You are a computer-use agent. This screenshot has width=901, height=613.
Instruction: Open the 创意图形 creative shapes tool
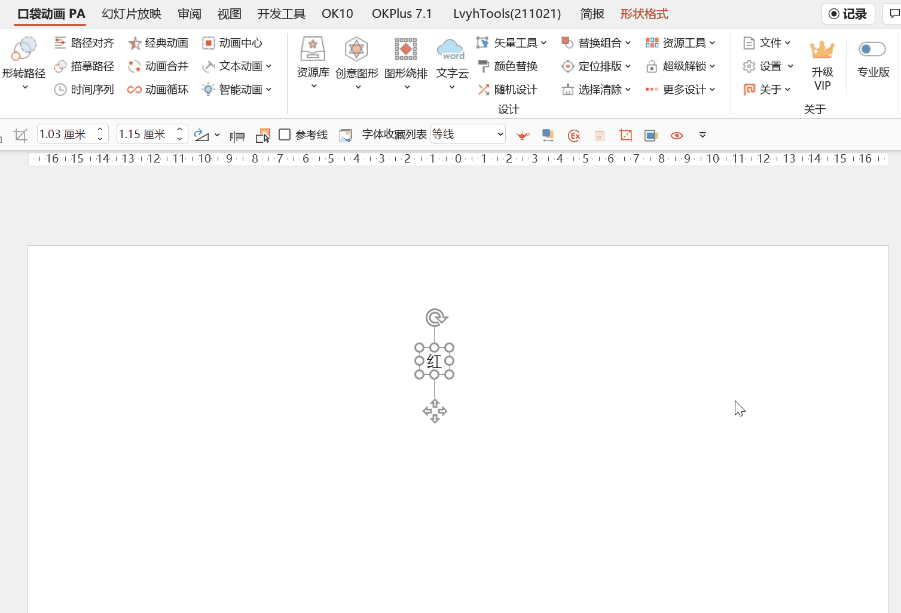[357, 63]
